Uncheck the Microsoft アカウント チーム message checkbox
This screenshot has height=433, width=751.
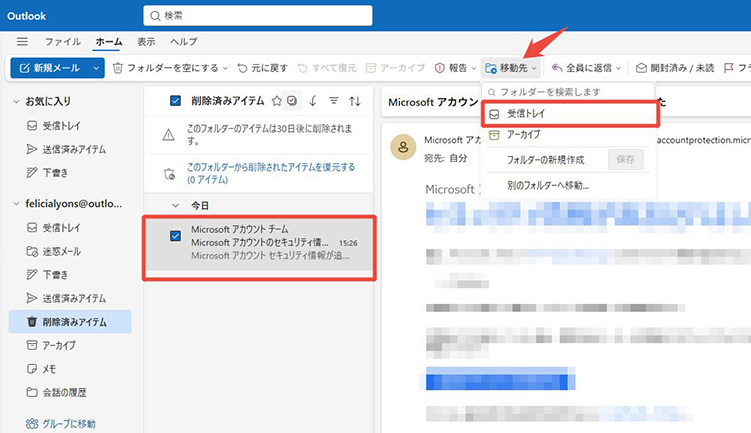pos(175,236)
